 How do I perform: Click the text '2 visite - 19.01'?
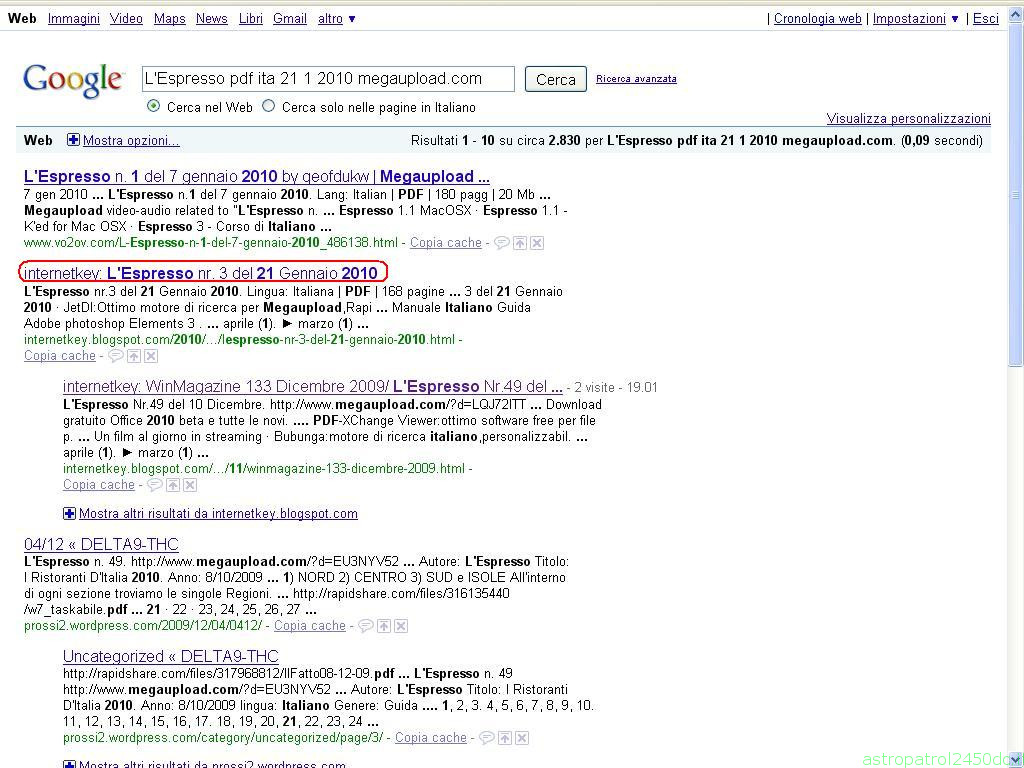pos(616,388)
